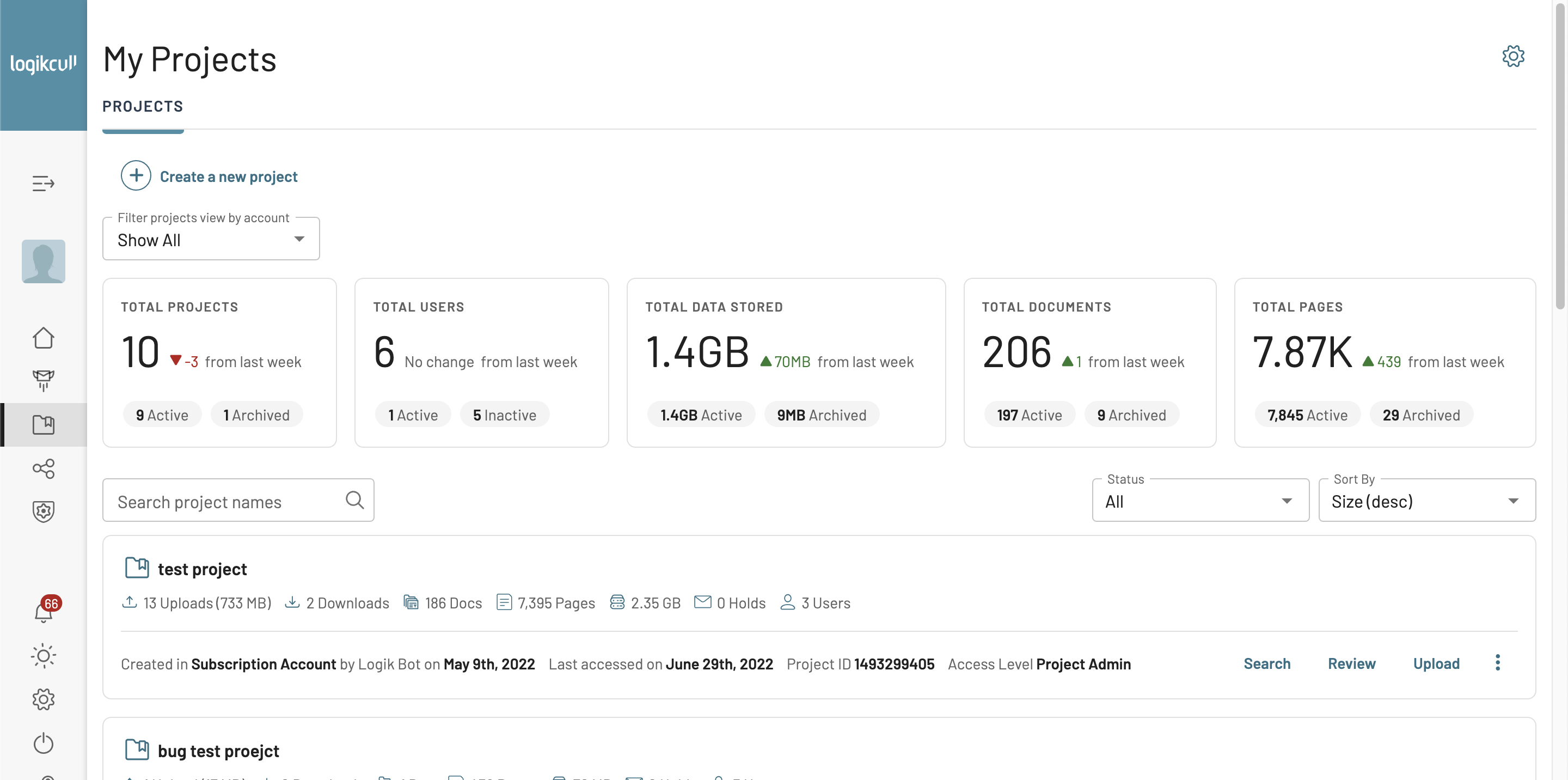Image resolution: width=1568 pixels, height=780 pixels.
Task: Click the 9 Archived documents chip
Action: coord(1131,415)
